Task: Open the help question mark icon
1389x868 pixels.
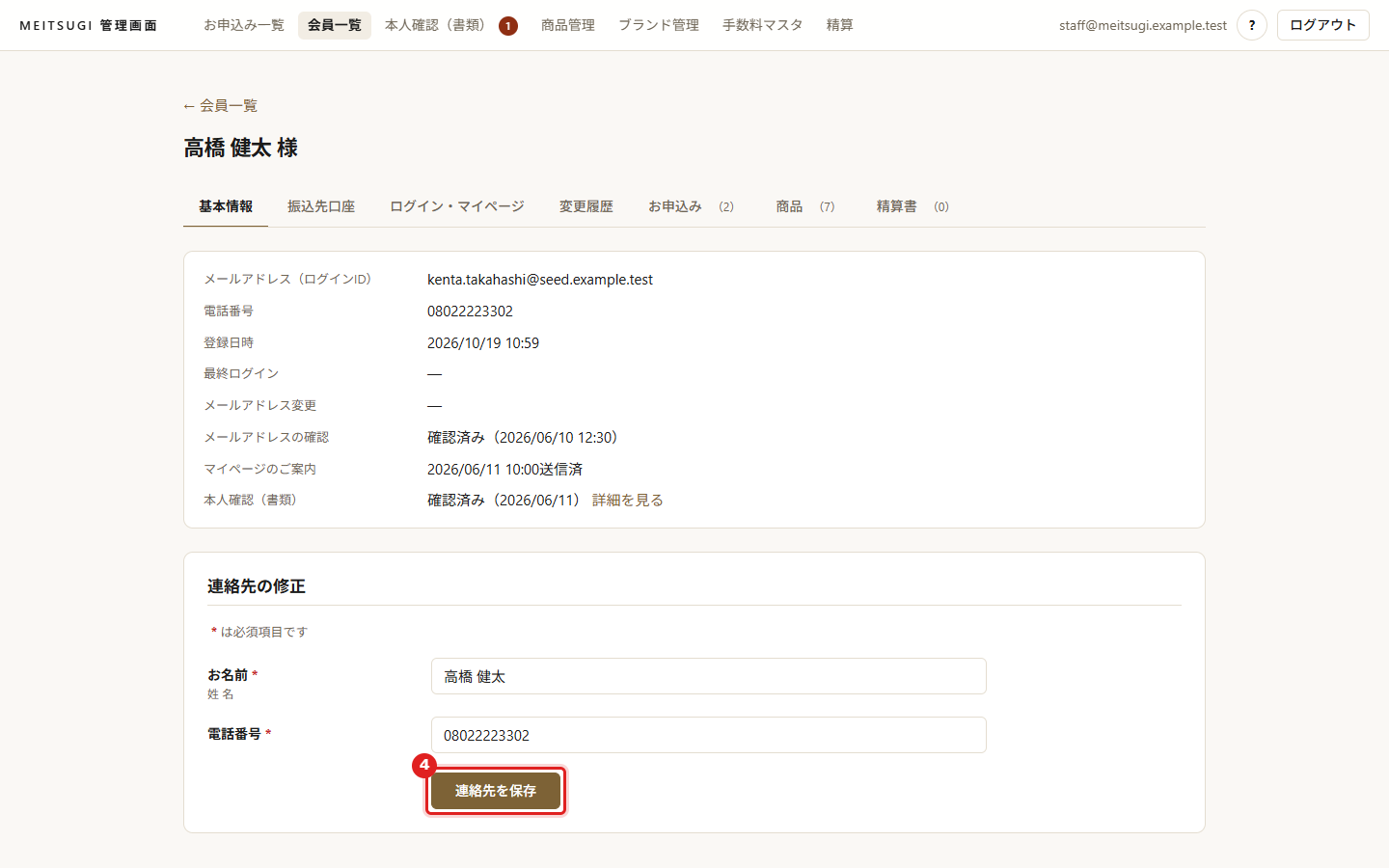Action: pos(1252,25)
